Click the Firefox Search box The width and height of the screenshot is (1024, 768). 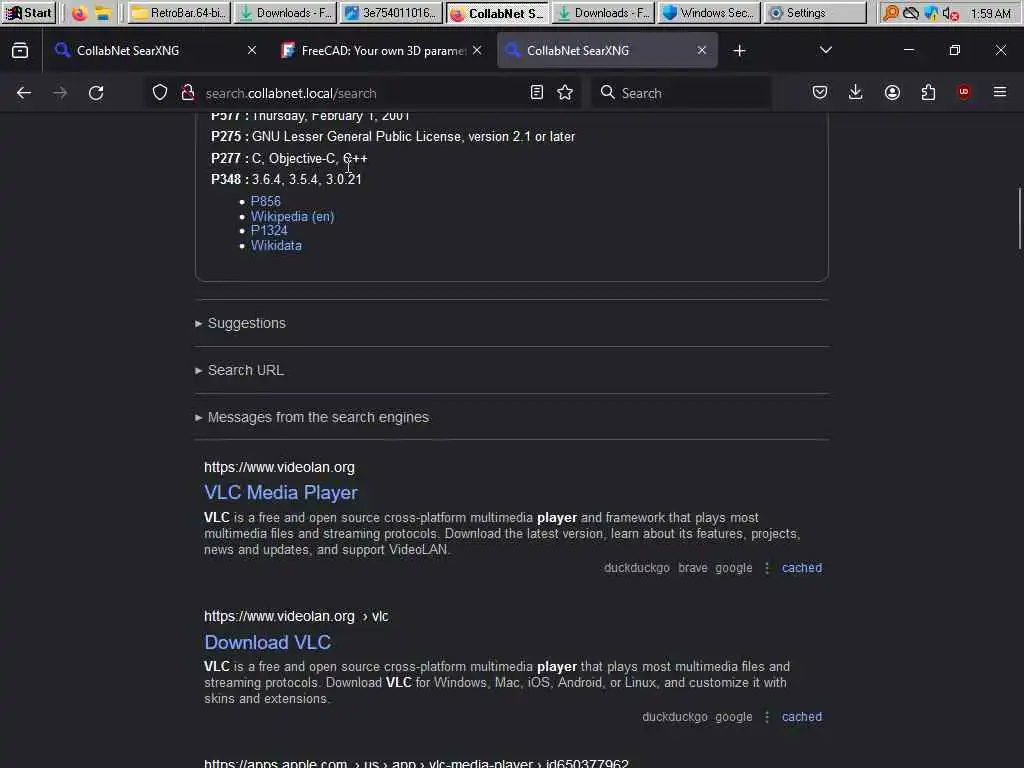coord(681,93)
